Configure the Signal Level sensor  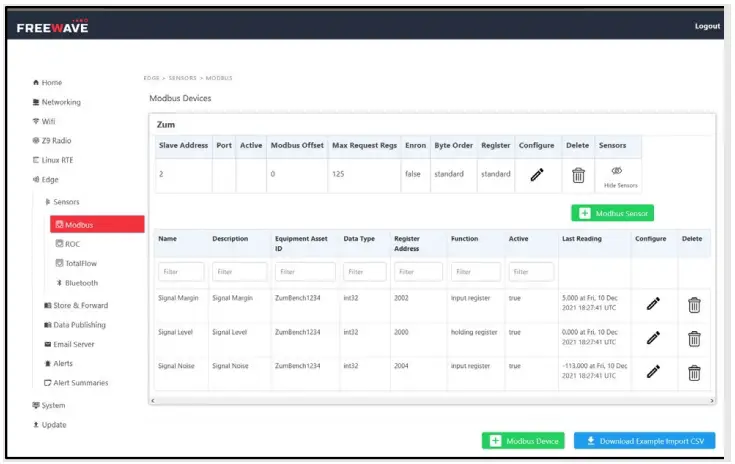[x=653, y=338]
